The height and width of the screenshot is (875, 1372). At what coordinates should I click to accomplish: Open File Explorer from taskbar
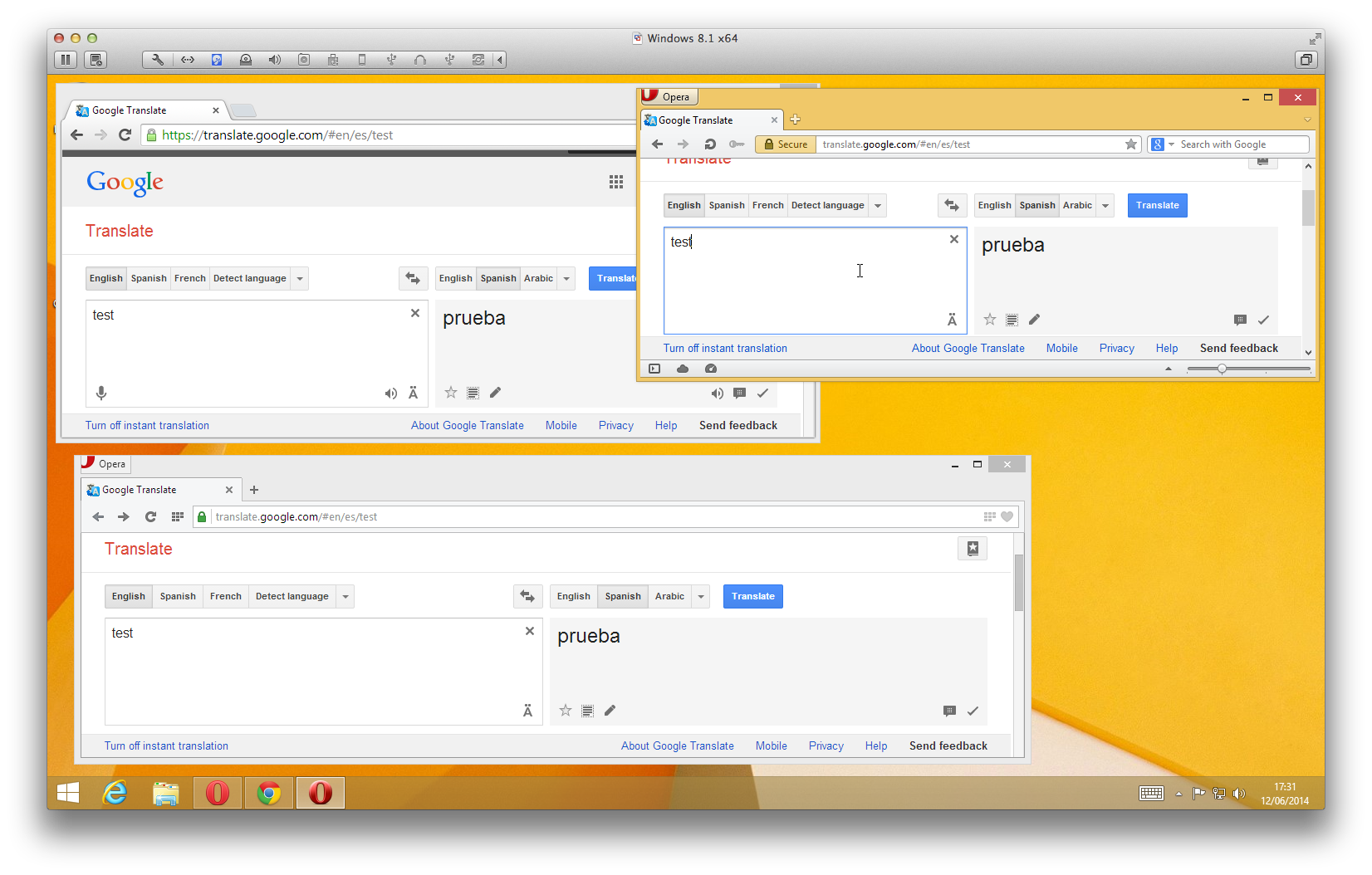click(x=166, y=794)
